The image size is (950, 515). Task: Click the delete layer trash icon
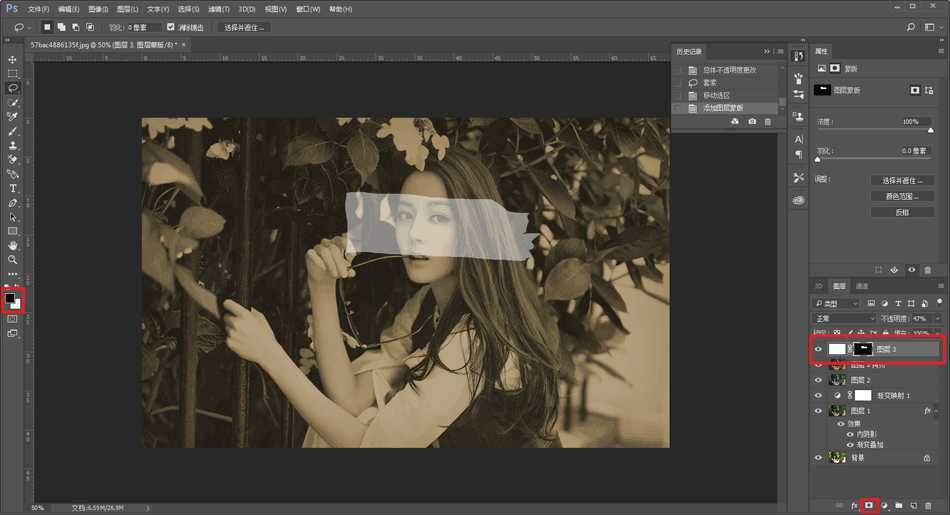[928, 505]
